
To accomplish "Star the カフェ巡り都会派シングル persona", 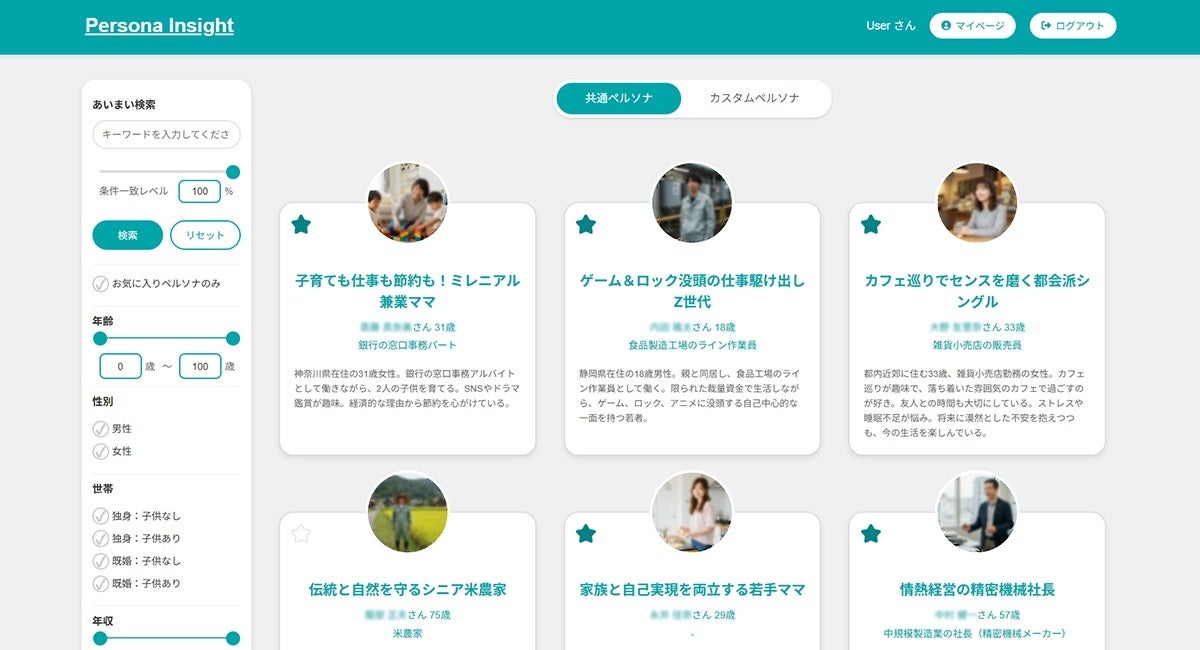I will click(x=869, y=226).
